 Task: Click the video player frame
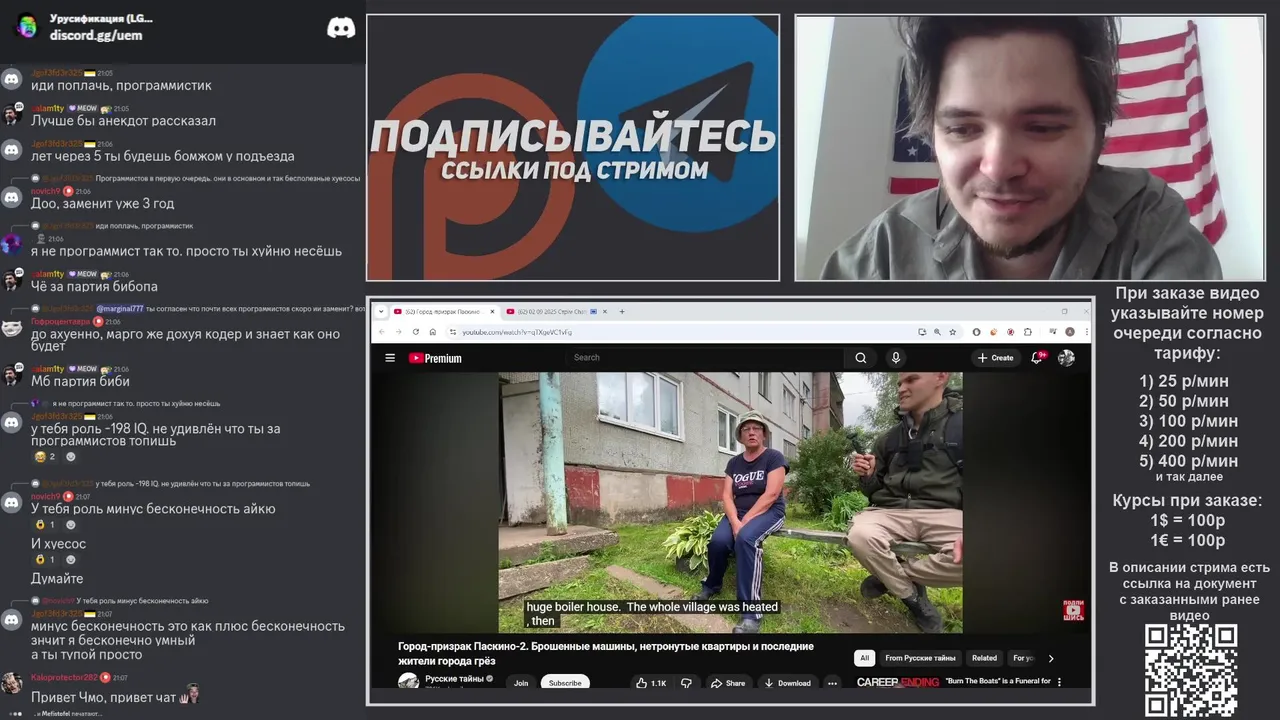(731, 503)
